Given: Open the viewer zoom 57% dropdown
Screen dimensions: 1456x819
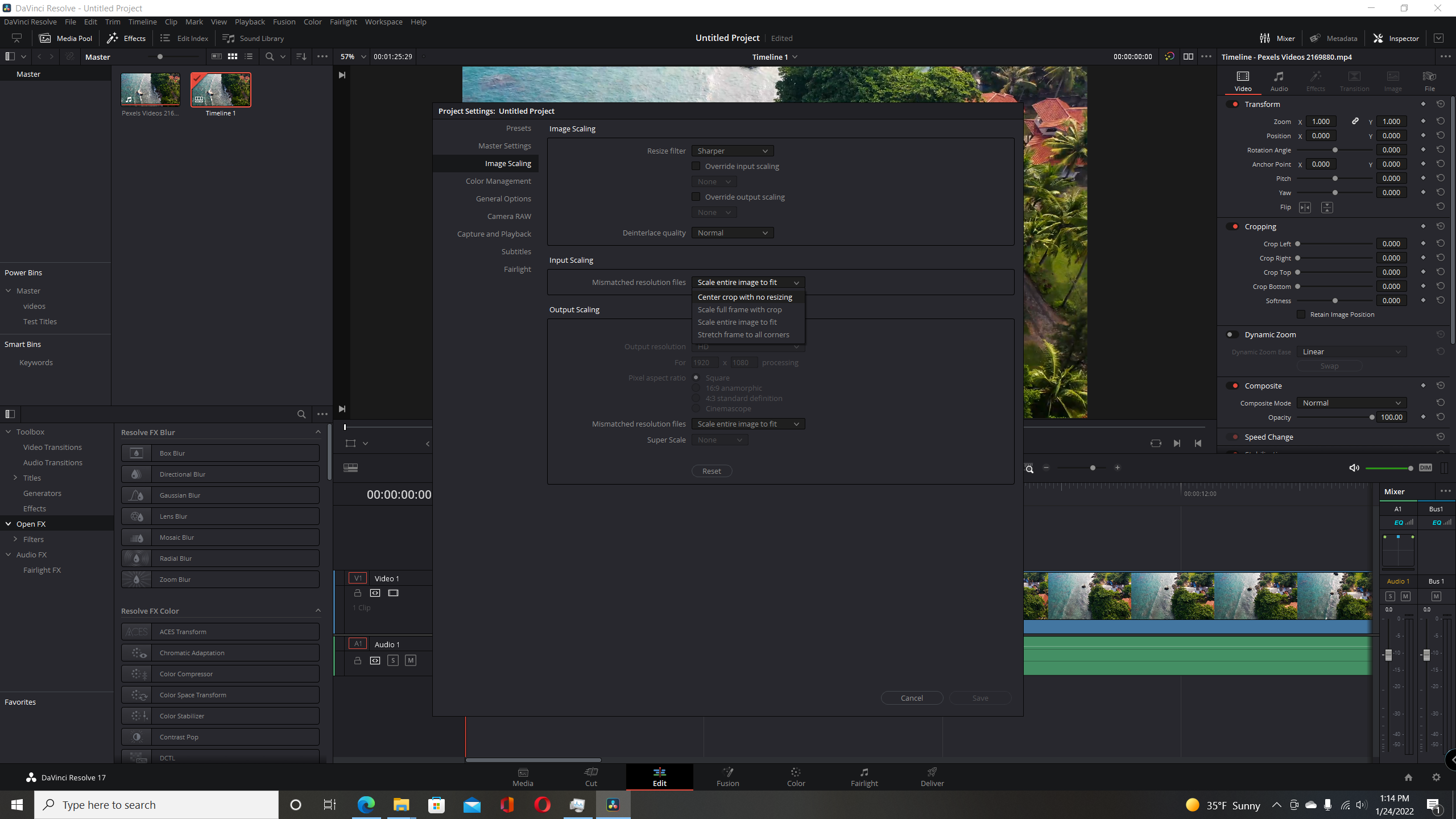Looking at the screenshot, I should click(353, 57).
